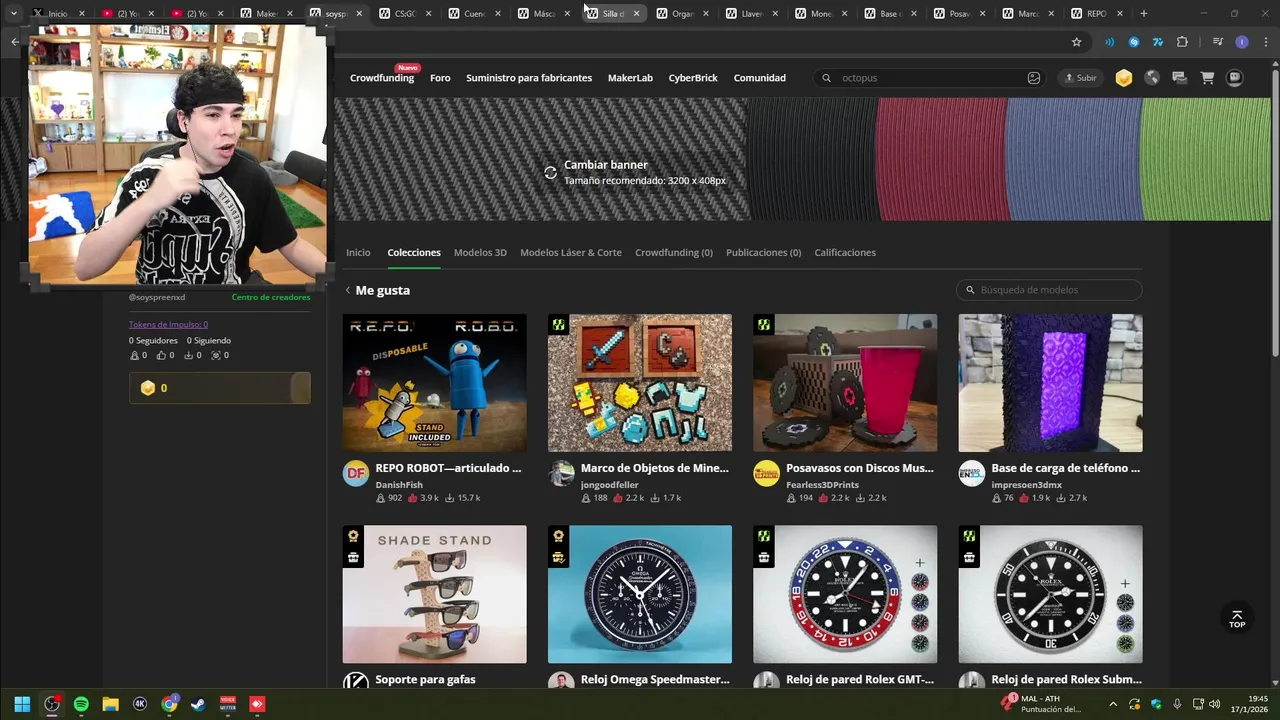Open the Crowdfunding (0) profile tab
The width and height of the screenshot is (1280, 720).
point(674,253)
